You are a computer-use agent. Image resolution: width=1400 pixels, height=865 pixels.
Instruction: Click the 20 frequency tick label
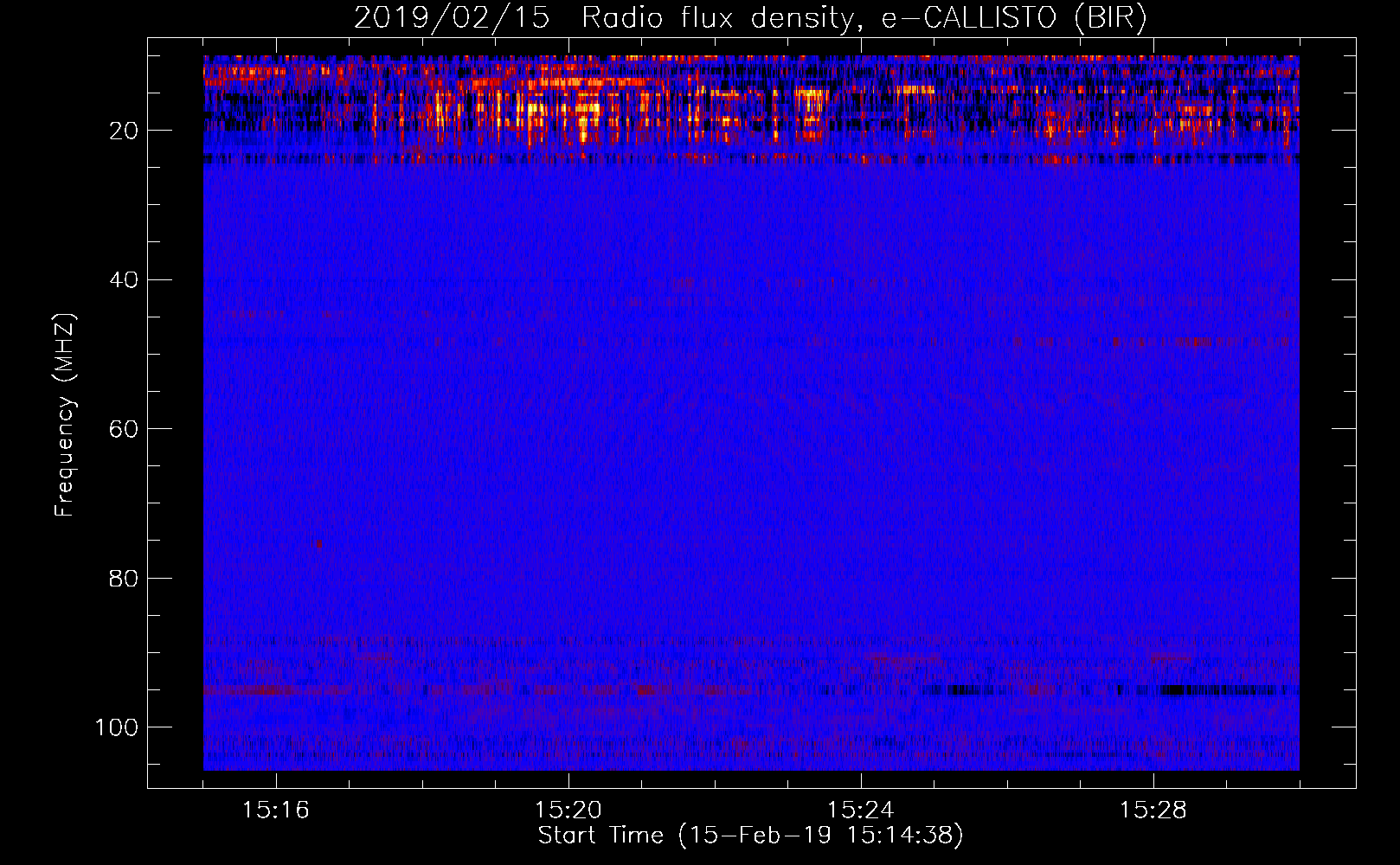click(x=124, y=131)
